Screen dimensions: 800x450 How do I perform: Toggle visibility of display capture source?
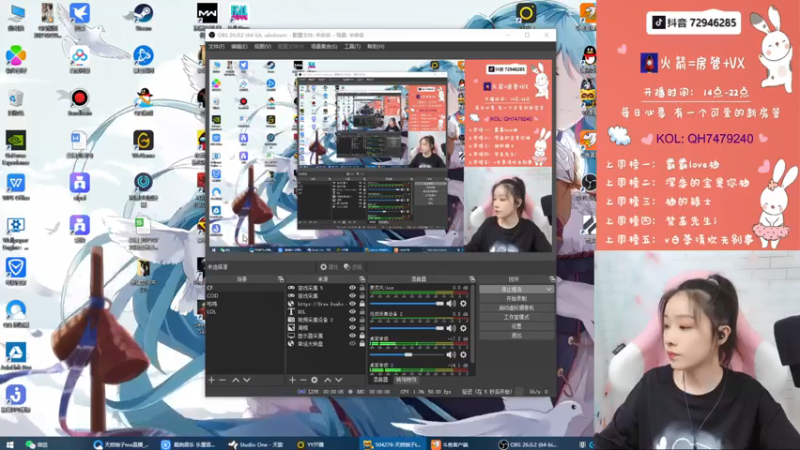pos(352,336)
